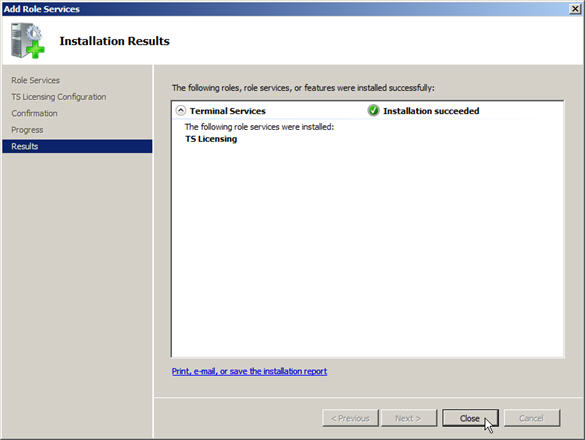Click the TS Licensing installed item
Viewport: 585px width, 440px height.
(x=211, y=139)
